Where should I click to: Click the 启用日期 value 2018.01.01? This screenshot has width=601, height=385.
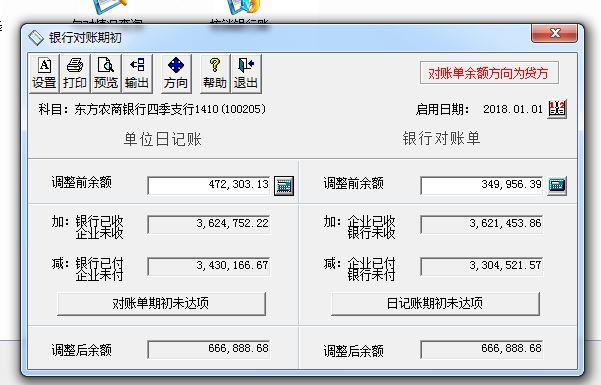pos(513,109)
